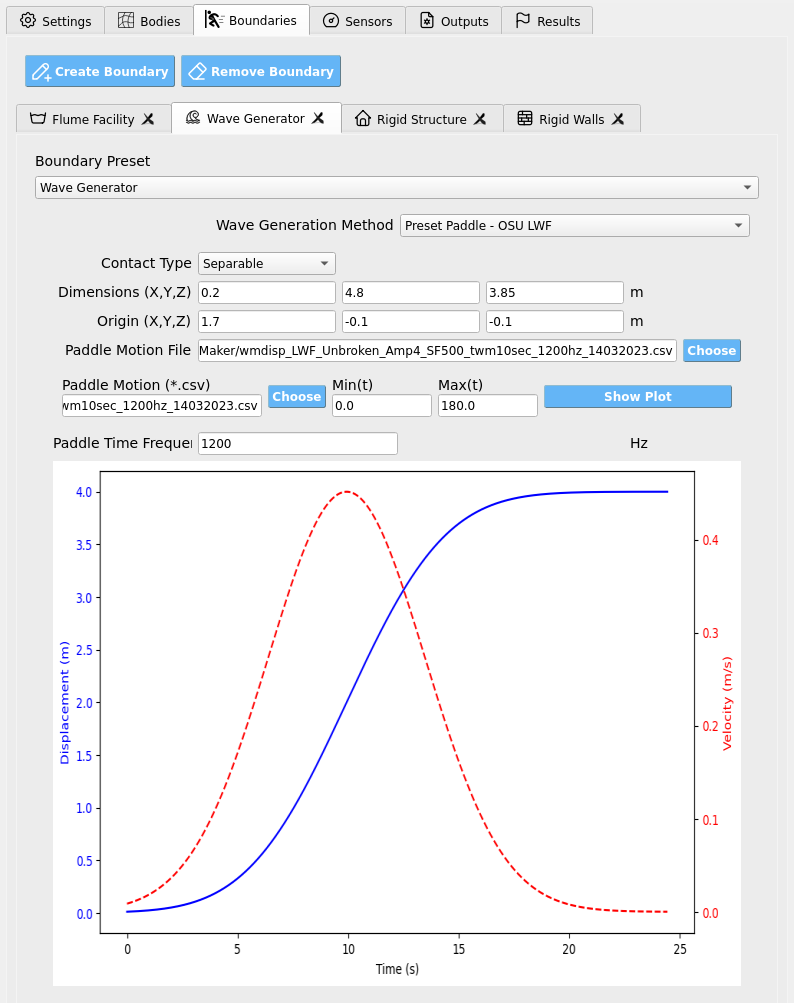Go to the Sensors tab
Image resolution: width=794 pixels, height=1003 pixels.
(x=357, y=20)
